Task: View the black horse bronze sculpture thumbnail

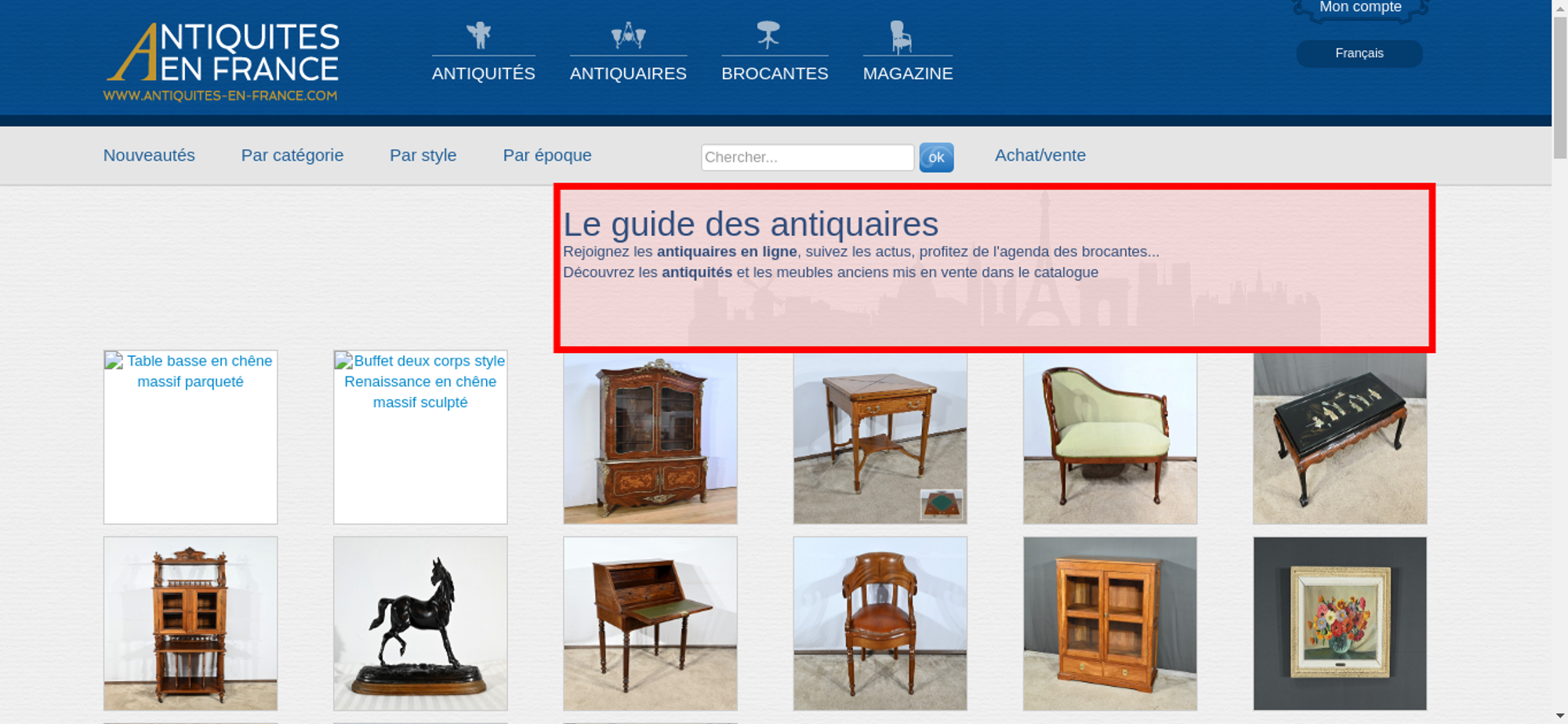Action: [420, 624]
